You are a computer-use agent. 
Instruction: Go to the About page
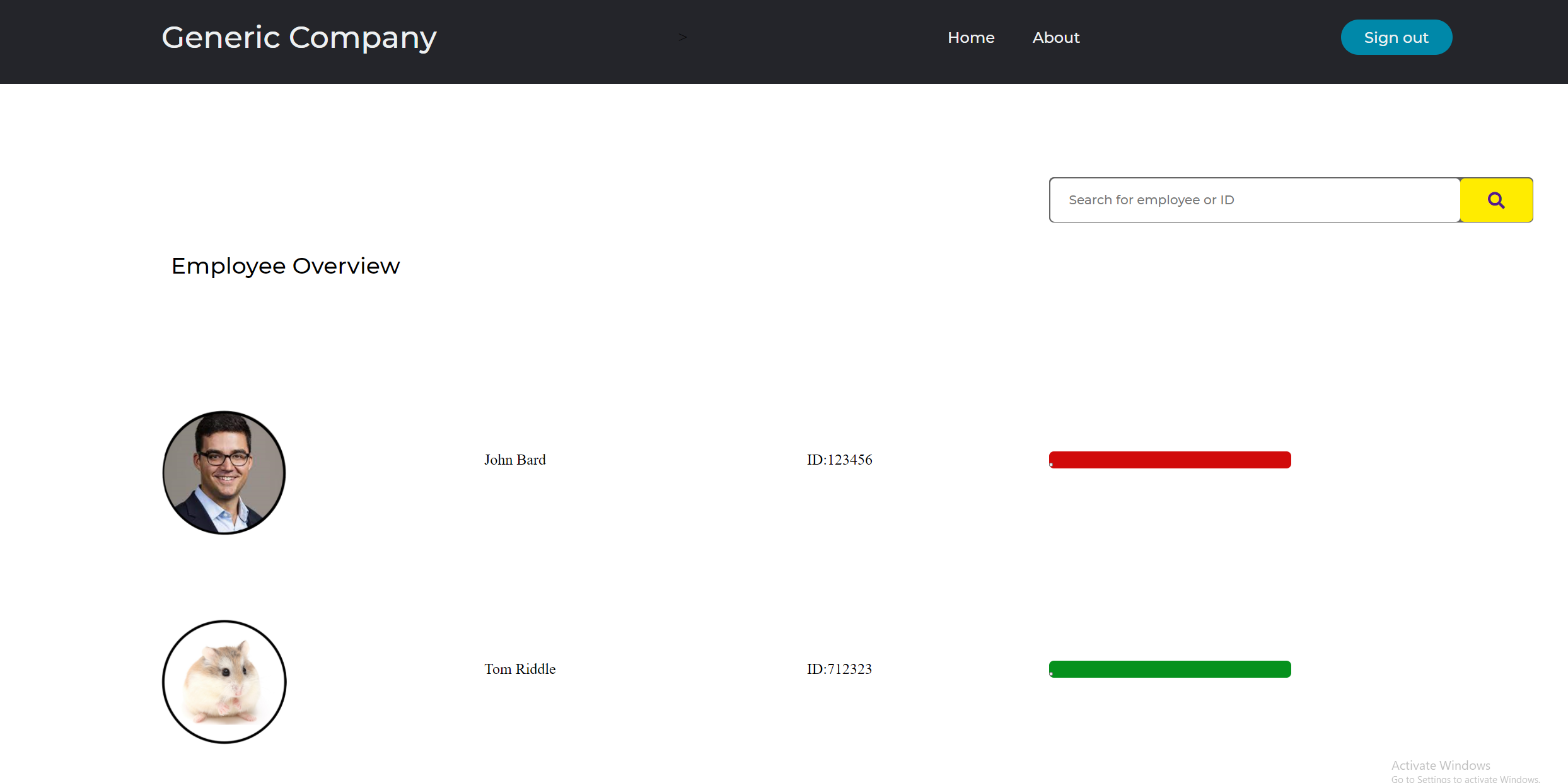click(x=1055, y=38)
